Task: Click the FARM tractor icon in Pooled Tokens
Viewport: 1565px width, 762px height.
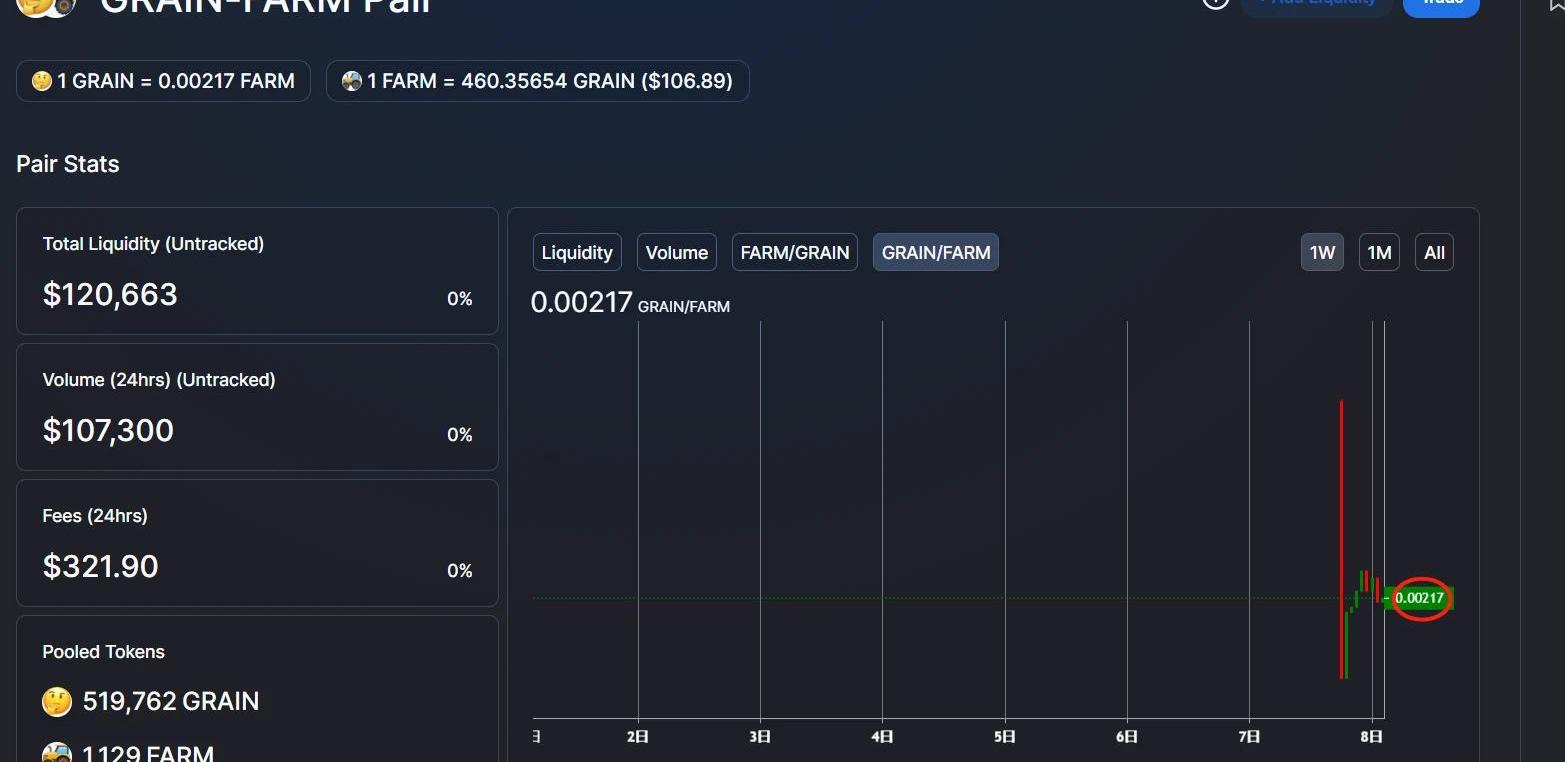Action: (57, 752)
